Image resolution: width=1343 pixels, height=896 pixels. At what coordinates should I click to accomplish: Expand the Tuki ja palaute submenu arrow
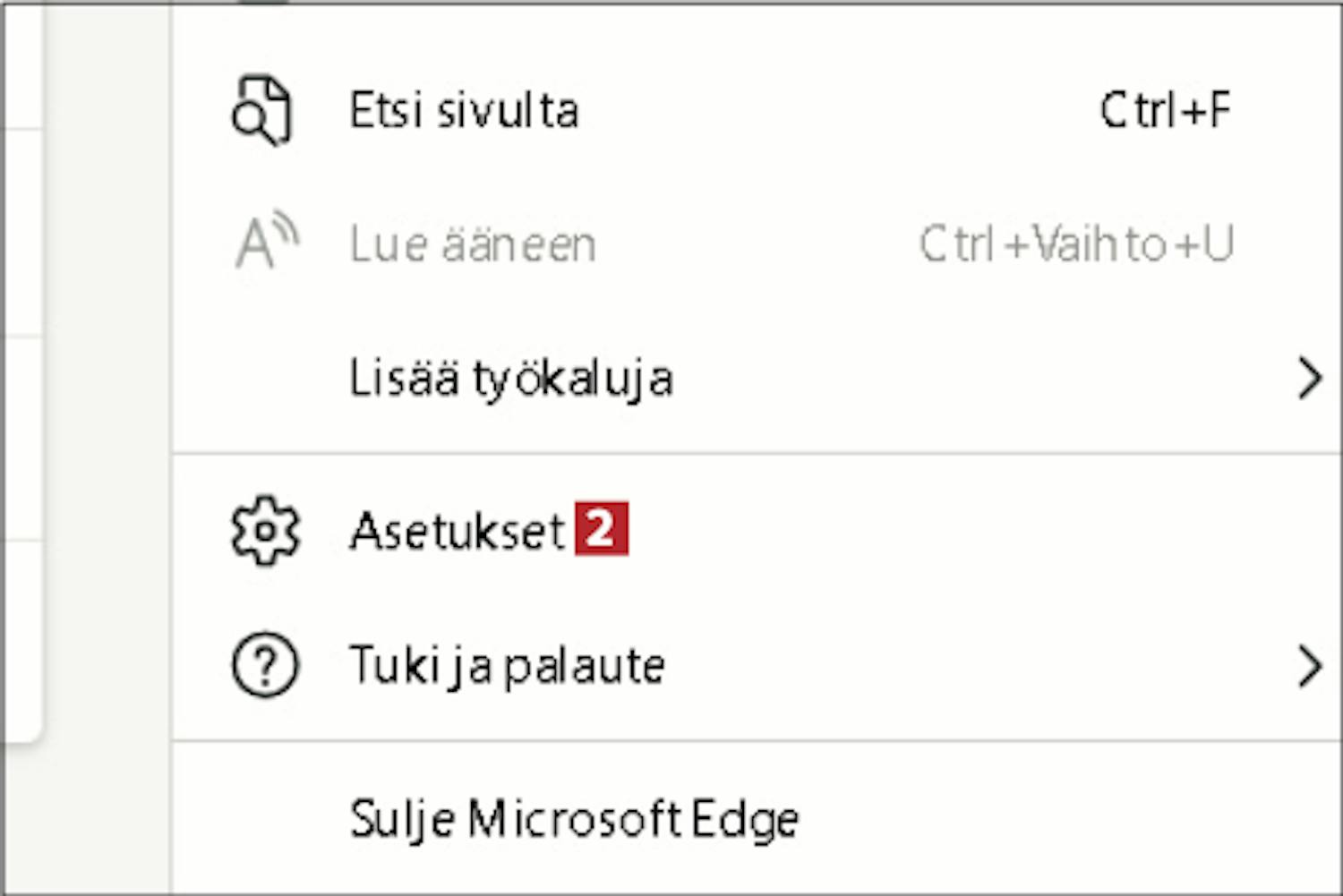[1310, 667]
